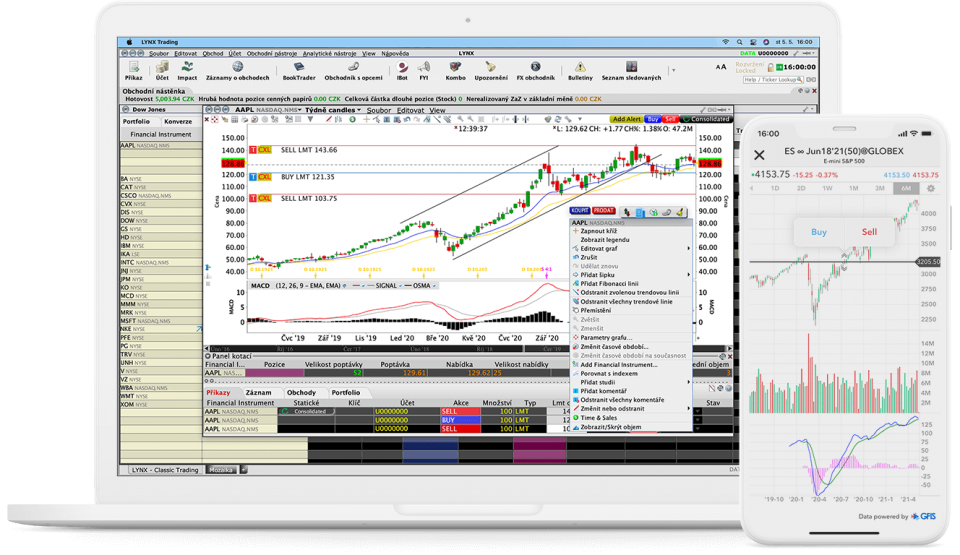This screenshot has width=960, height=555.
Task: Select the 6M timeframe on phone
Action: pyautogui.click(x=906, y=189)
